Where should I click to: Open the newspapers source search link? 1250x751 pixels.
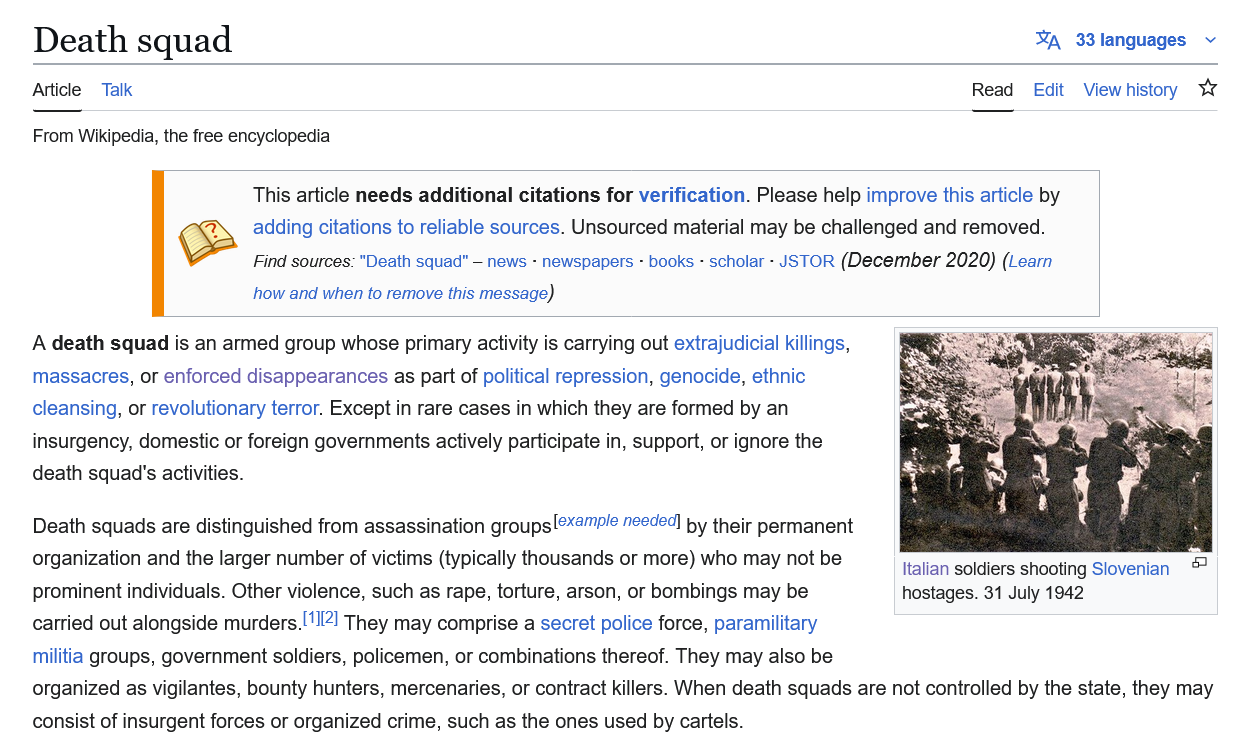588,261
